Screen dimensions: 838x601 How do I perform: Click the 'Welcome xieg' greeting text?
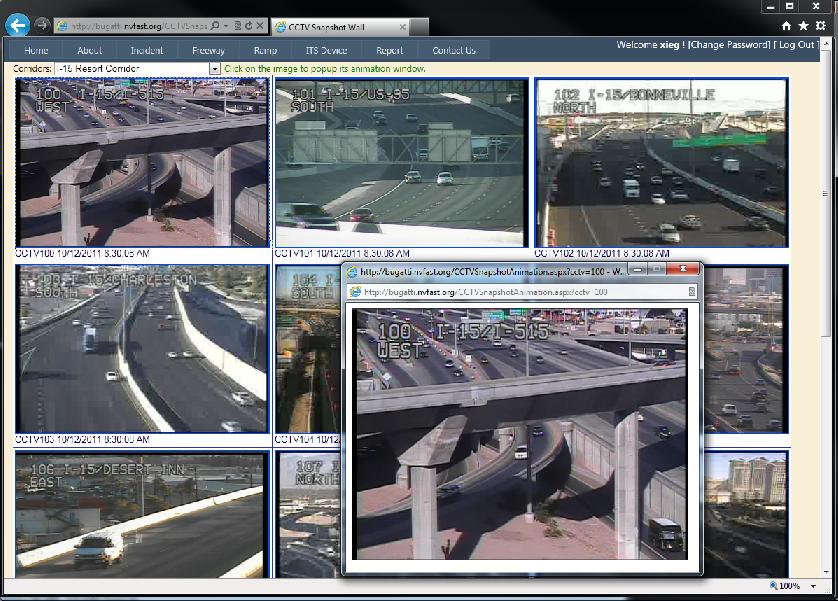tap(650, 45)
